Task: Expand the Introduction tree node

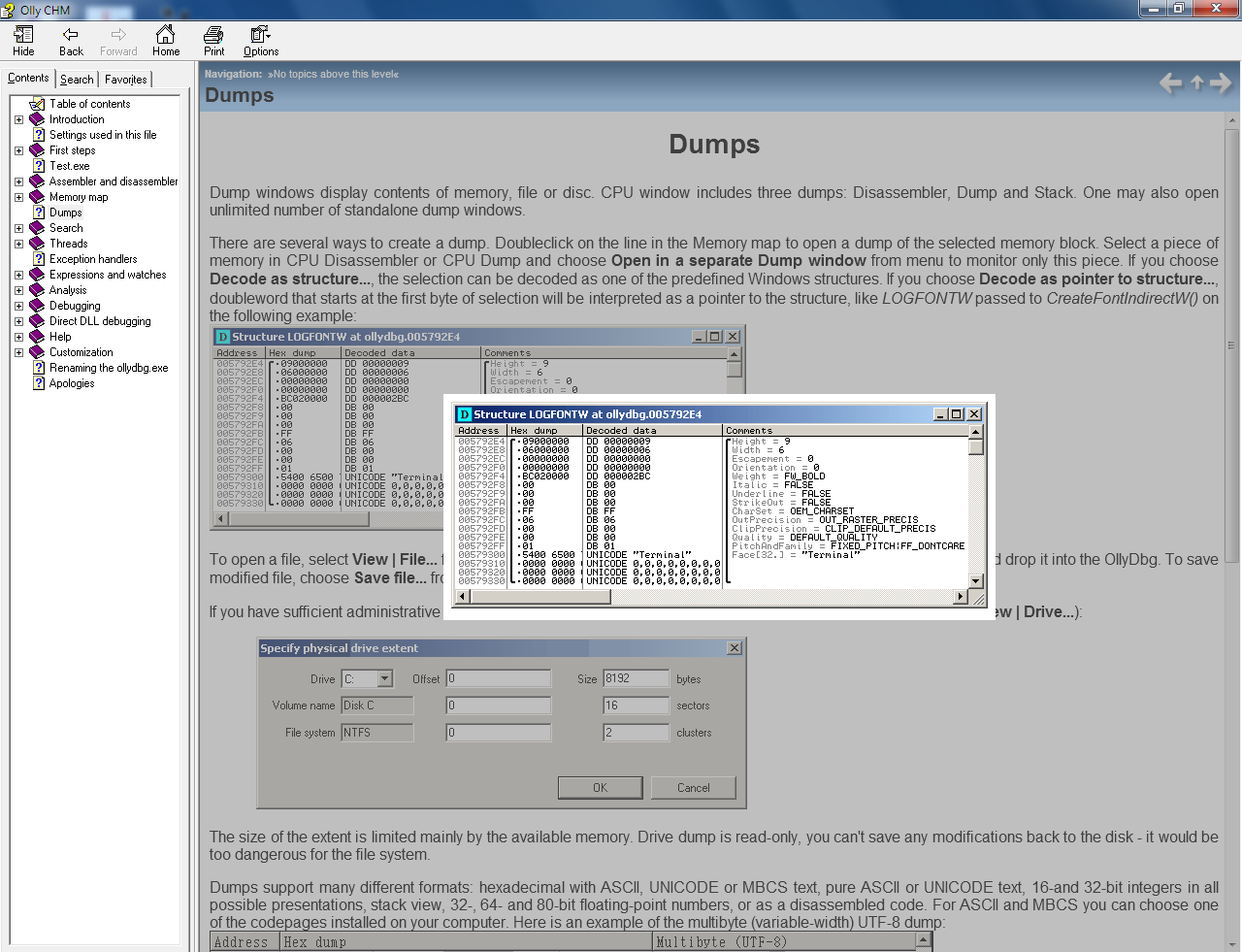Action: [18, 120]
